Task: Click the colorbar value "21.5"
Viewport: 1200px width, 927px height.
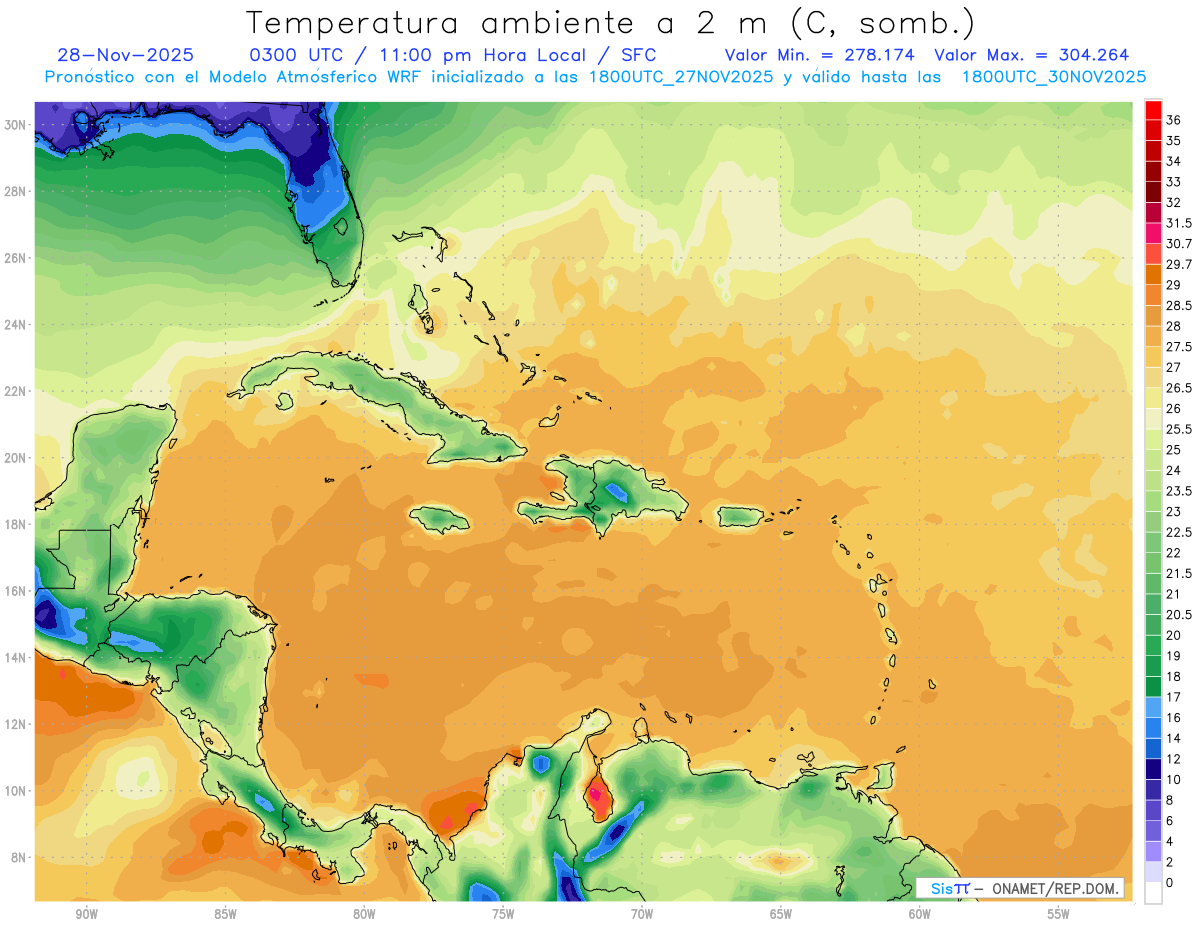Action: tap(1179, 573)
